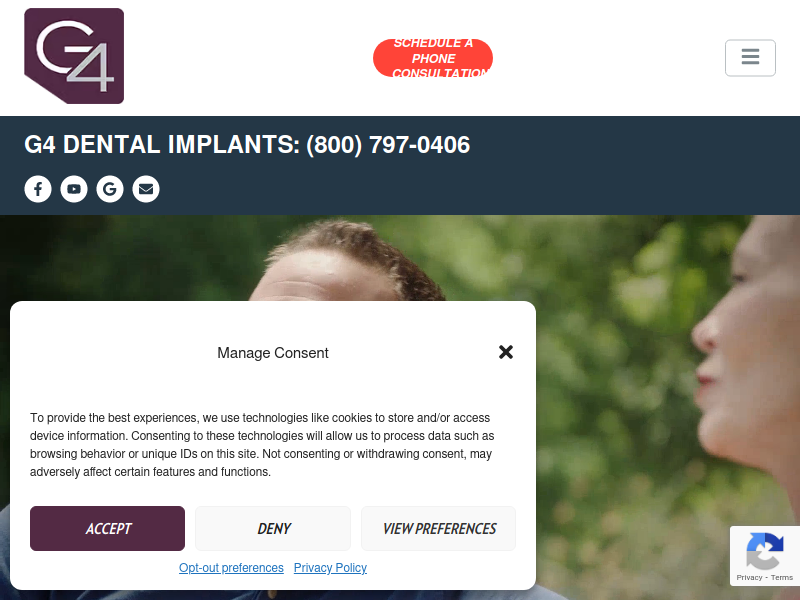Viewport: 800px width, 600px height.
Task: Click the Manage Consent heading
Action: coord(273,353)
